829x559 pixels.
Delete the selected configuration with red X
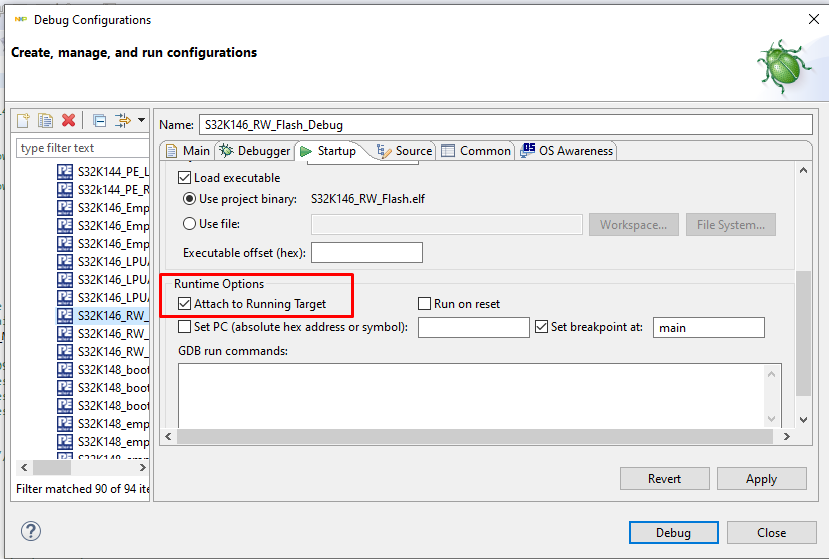pyautogui.click(x=68, y=120)
